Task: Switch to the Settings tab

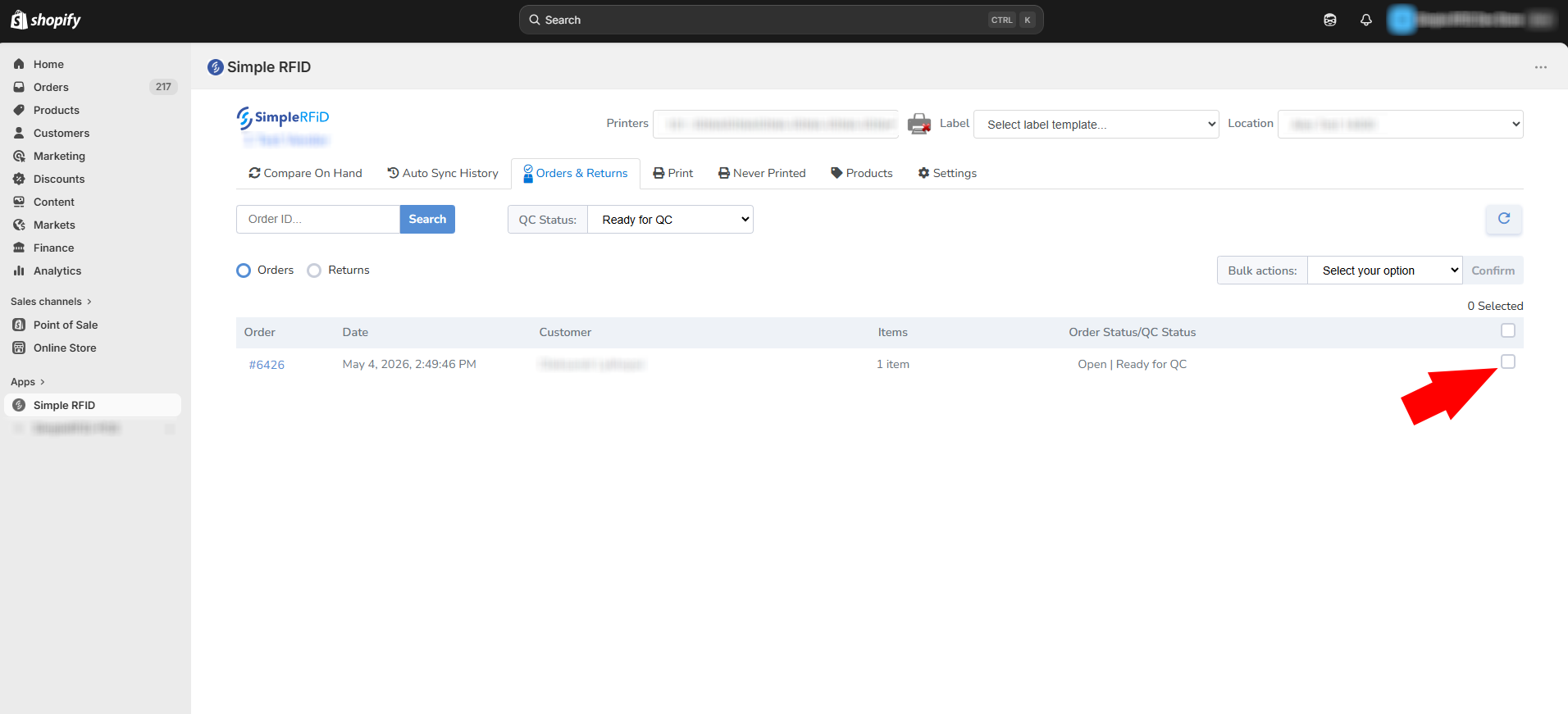Action: (947, 173)
